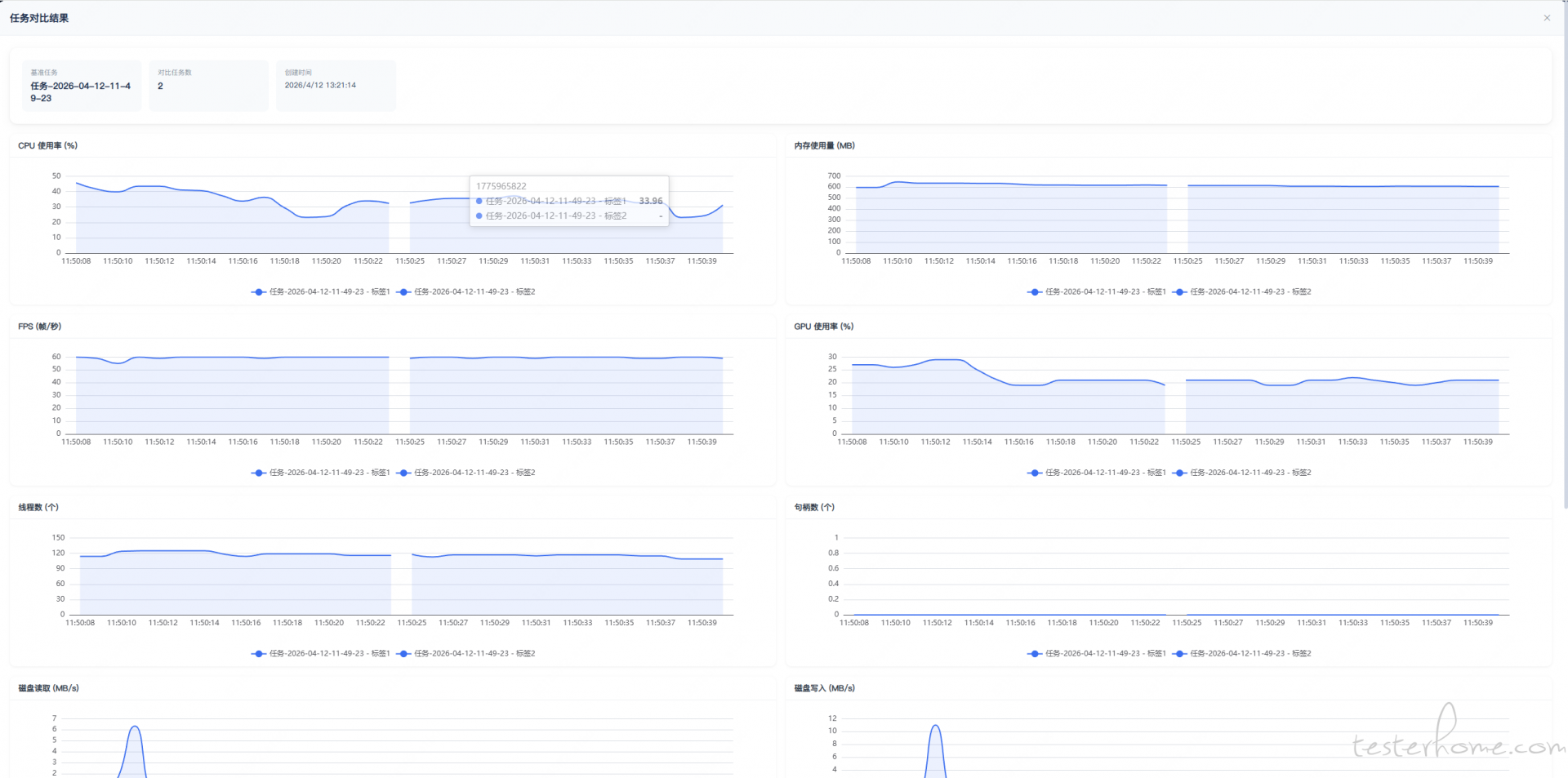Viewport: 1568px width, 778px height.
Task: Click the spike in 磁盘写入 chart
Action: 935,726
